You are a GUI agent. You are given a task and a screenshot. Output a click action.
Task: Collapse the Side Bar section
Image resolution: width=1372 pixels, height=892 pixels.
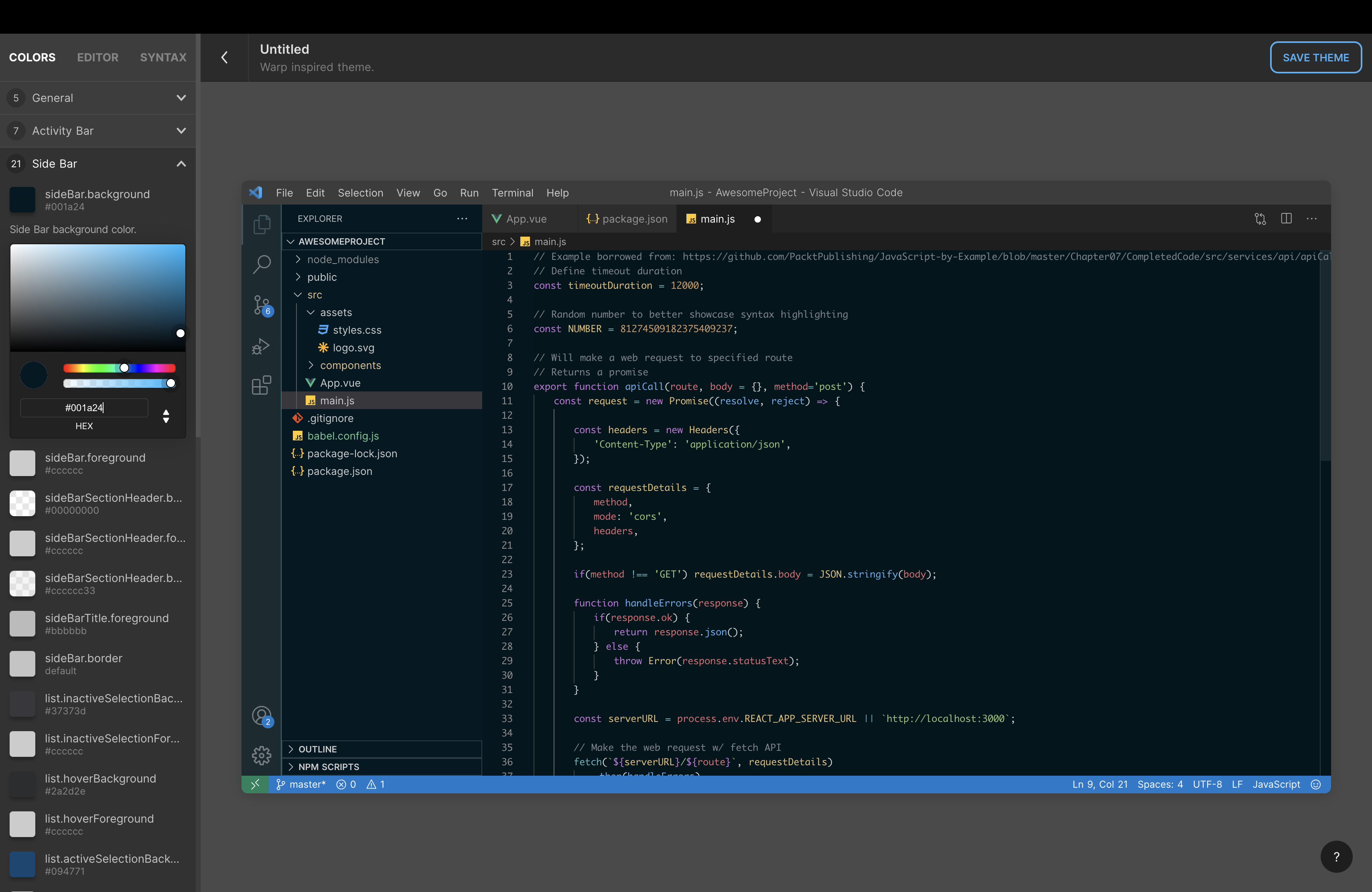[x=181, y=164]
